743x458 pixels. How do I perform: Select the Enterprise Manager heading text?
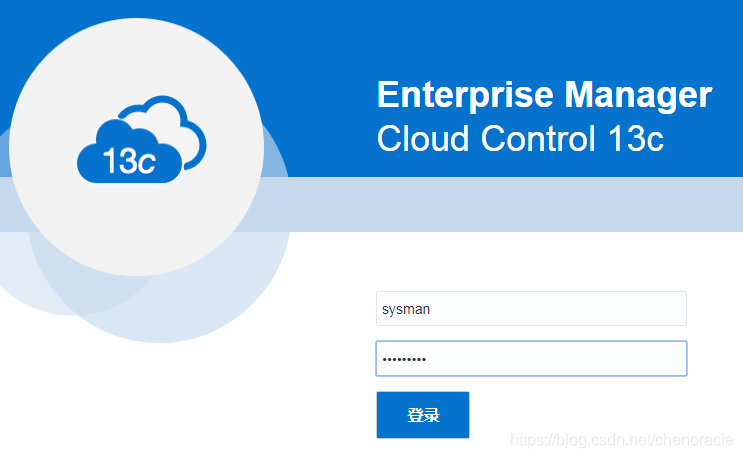[544, 95]
